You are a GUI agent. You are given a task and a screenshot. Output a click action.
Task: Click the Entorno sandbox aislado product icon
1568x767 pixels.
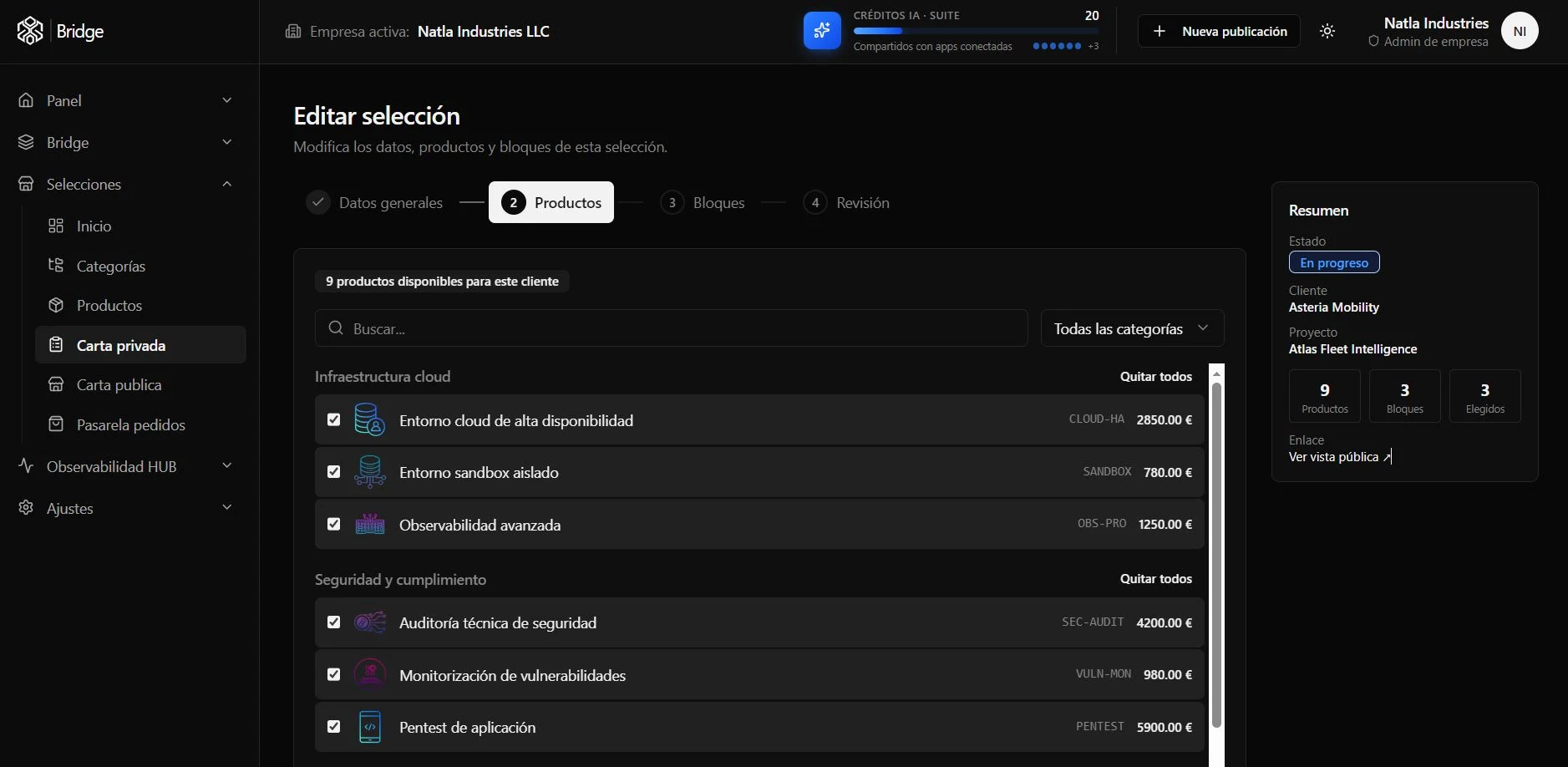pyautogui.click(x=369, y=472)
